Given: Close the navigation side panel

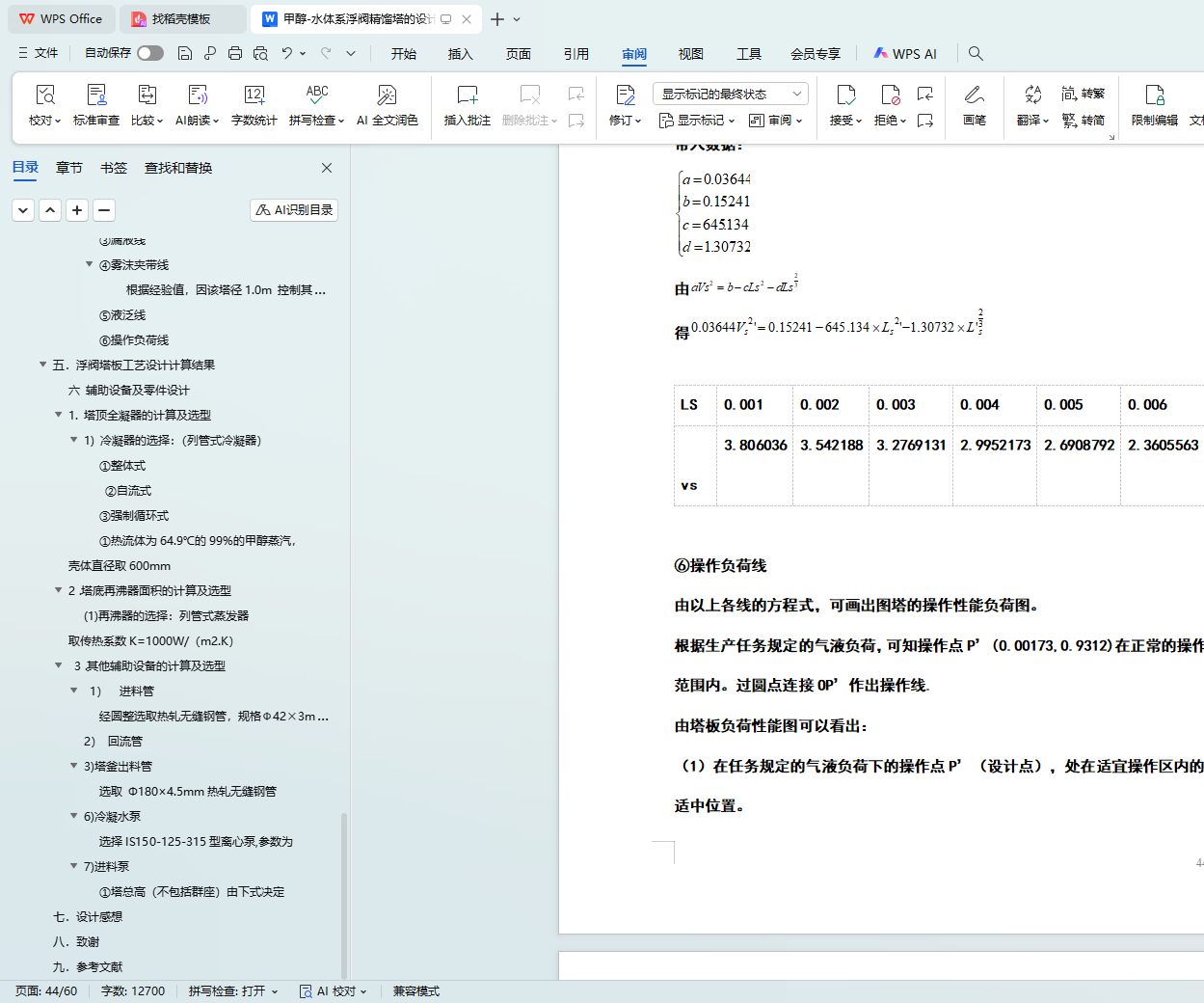Looking at the screenshot, I should 327,168.
